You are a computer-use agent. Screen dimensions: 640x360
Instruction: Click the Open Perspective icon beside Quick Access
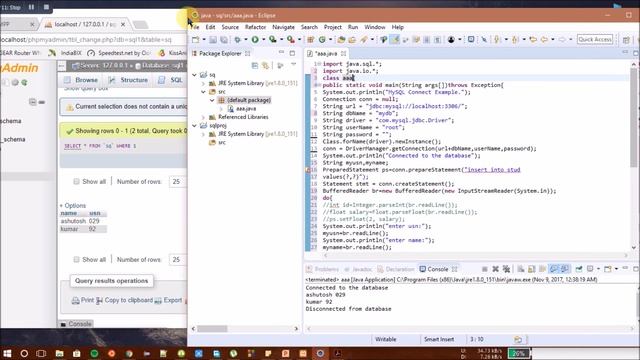click(x=626, y=40)
